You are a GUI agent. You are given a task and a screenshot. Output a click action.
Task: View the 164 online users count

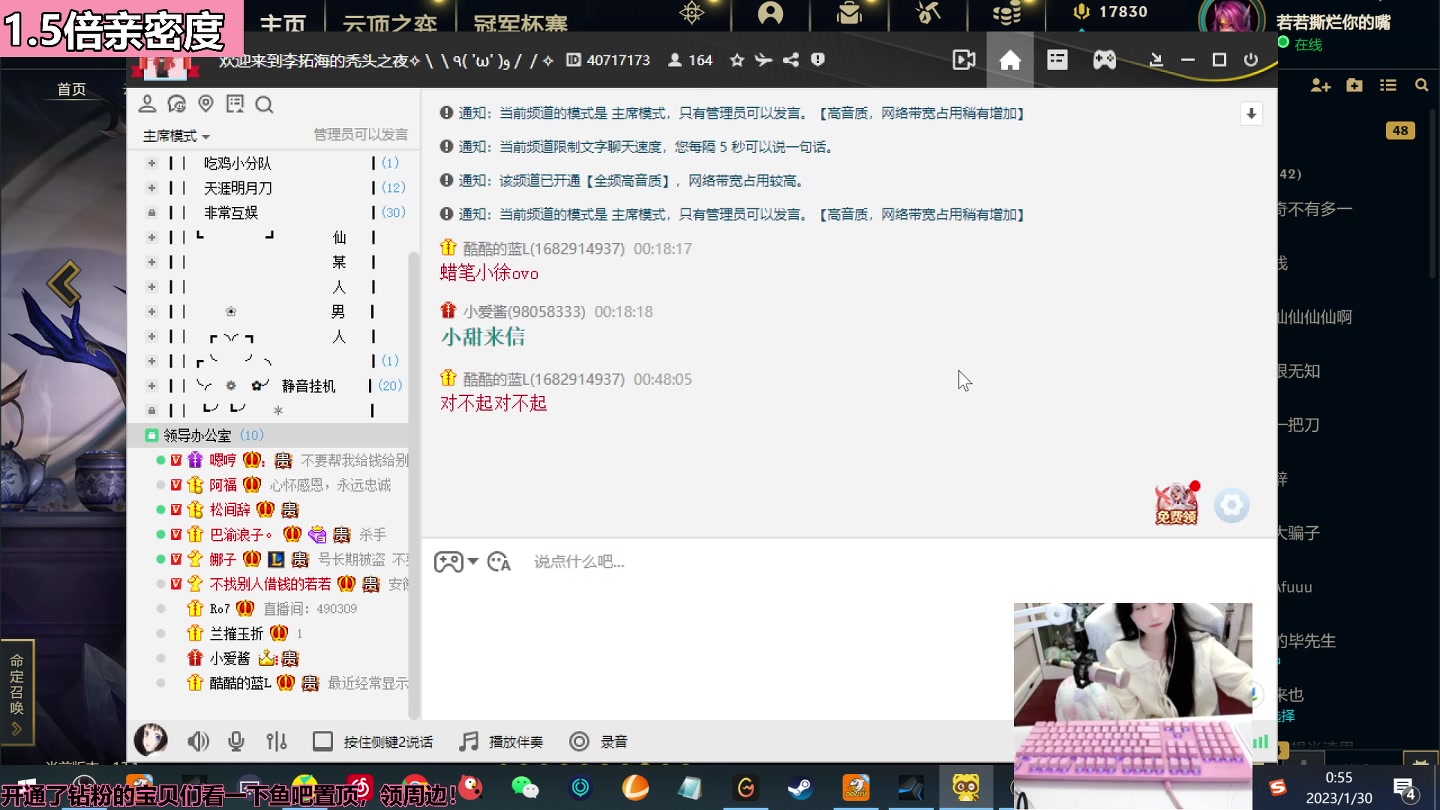pyautogui.click(x=690, y=60)
